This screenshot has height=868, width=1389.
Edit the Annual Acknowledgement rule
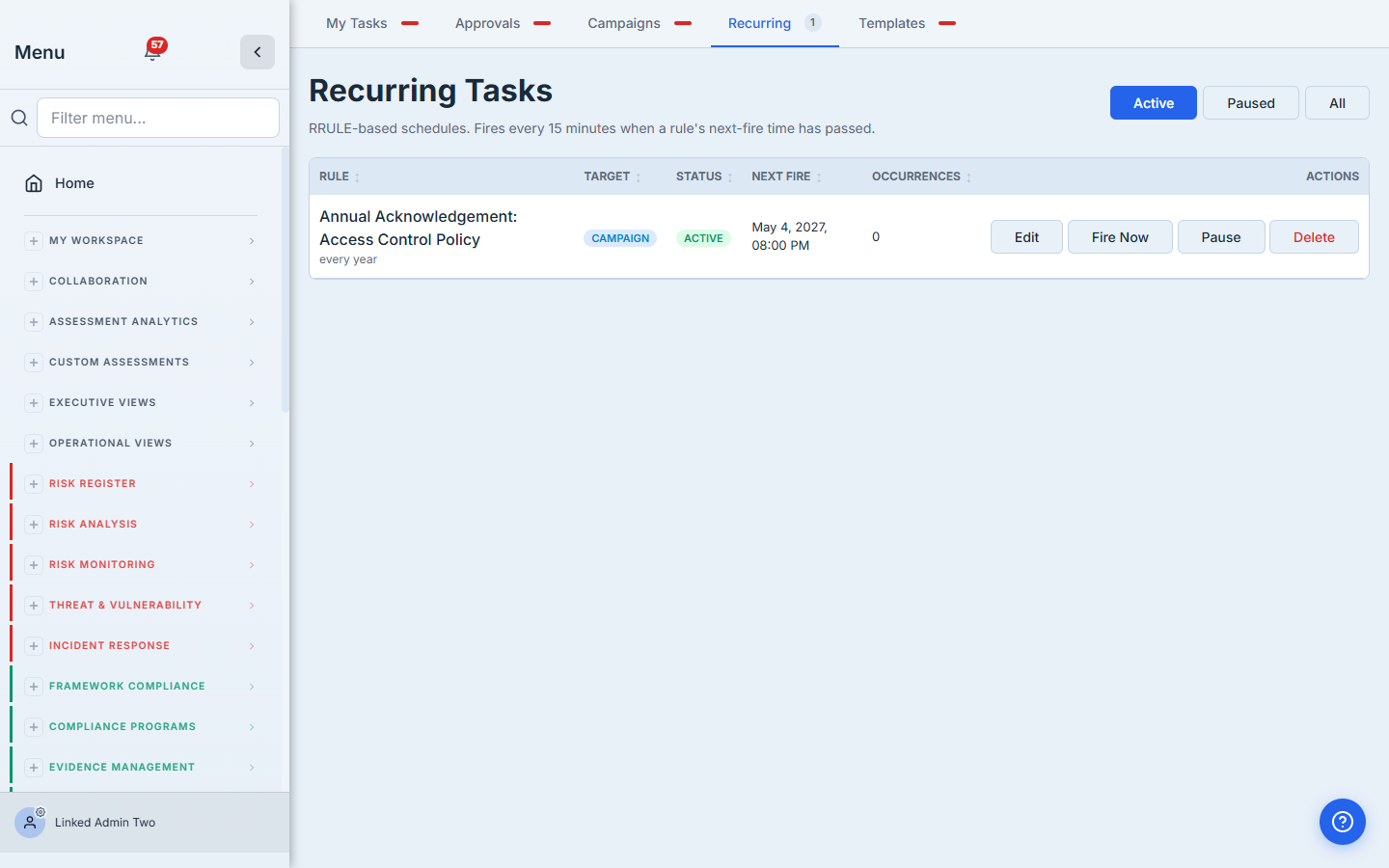[x=1026, y=237]
